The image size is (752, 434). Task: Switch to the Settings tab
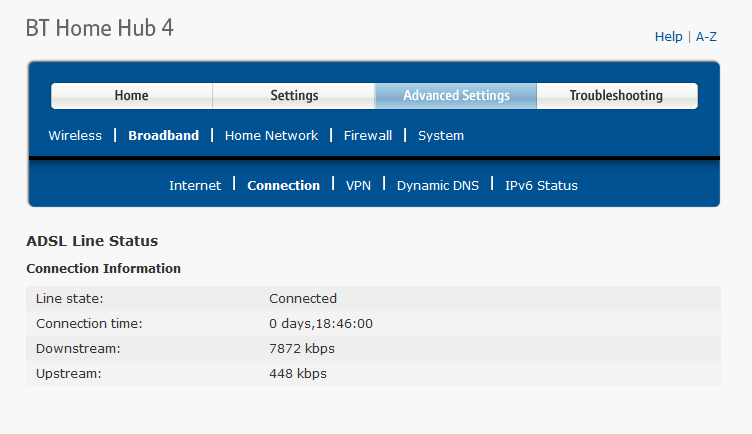[294, 95]
